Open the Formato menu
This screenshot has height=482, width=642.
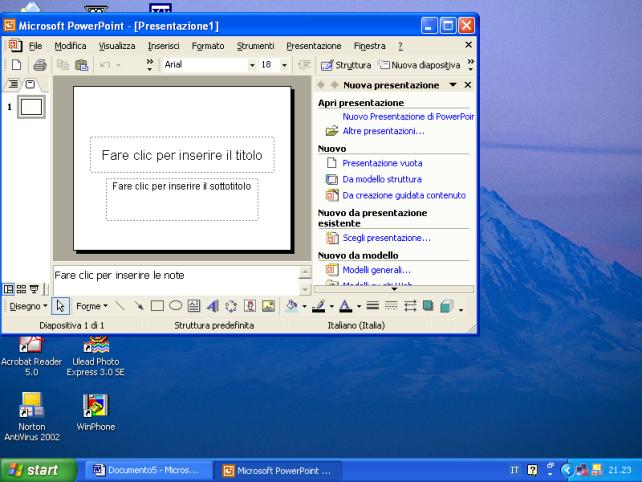tap(208, 46)
